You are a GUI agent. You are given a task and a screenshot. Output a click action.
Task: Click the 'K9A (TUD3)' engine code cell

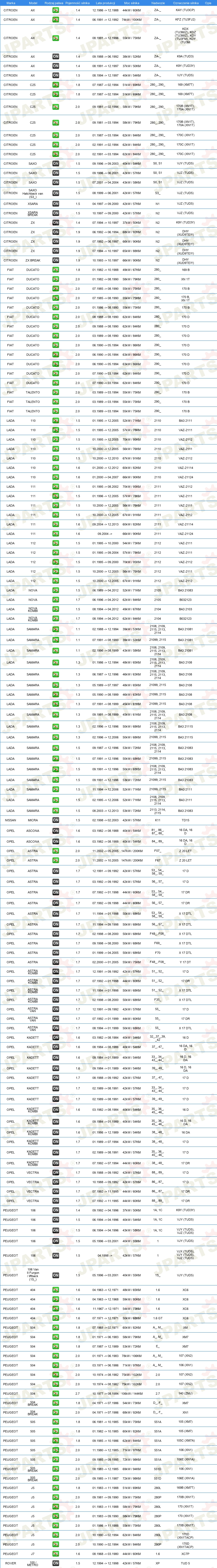185,57
